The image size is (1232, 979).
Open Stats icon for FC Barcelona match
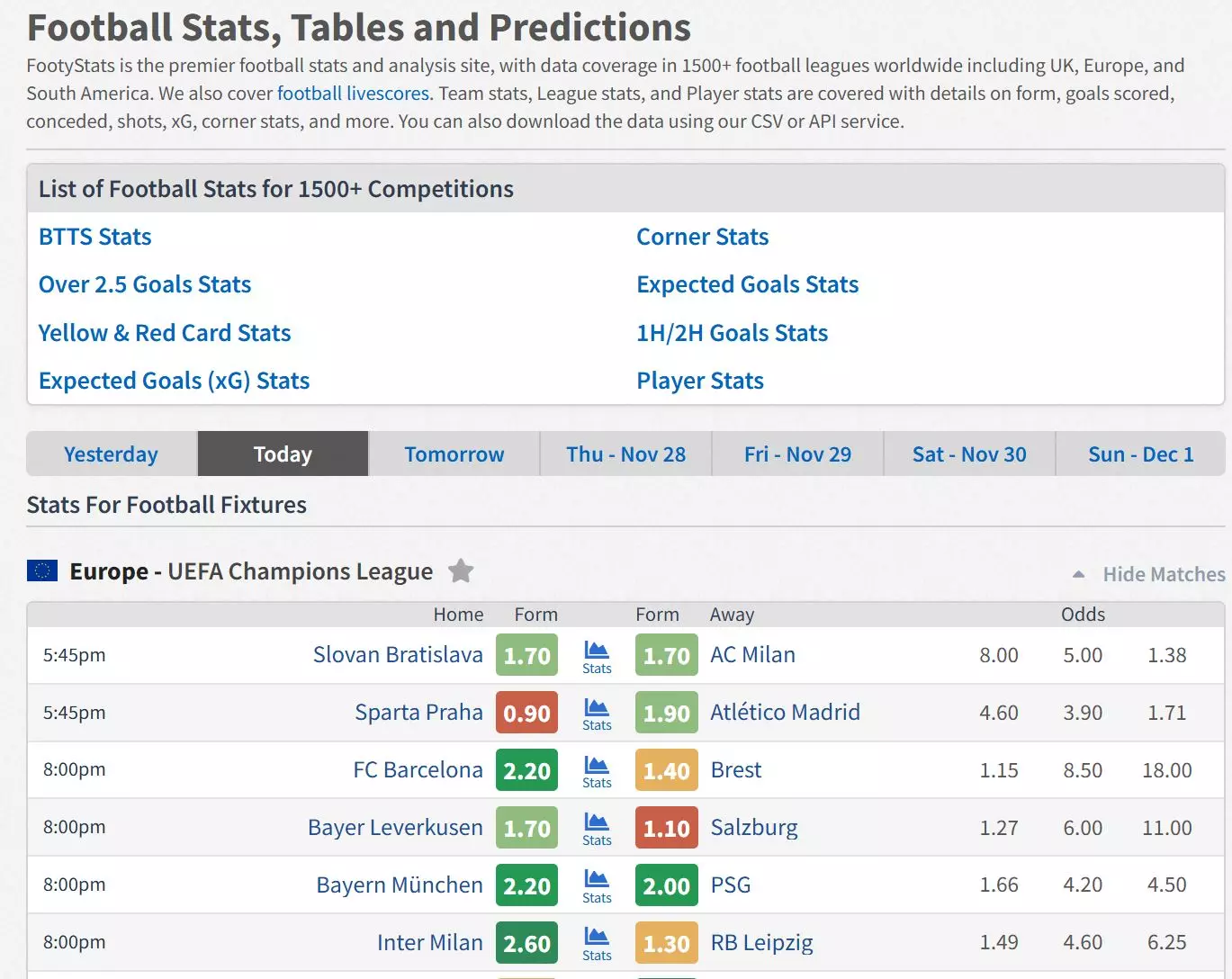pos(597,772)
